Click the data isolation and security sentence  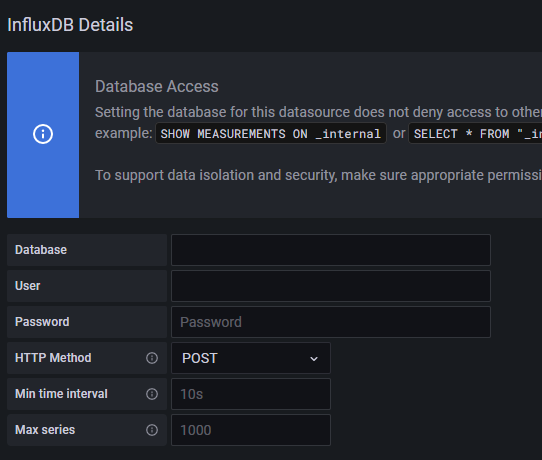tap(318, 175)
